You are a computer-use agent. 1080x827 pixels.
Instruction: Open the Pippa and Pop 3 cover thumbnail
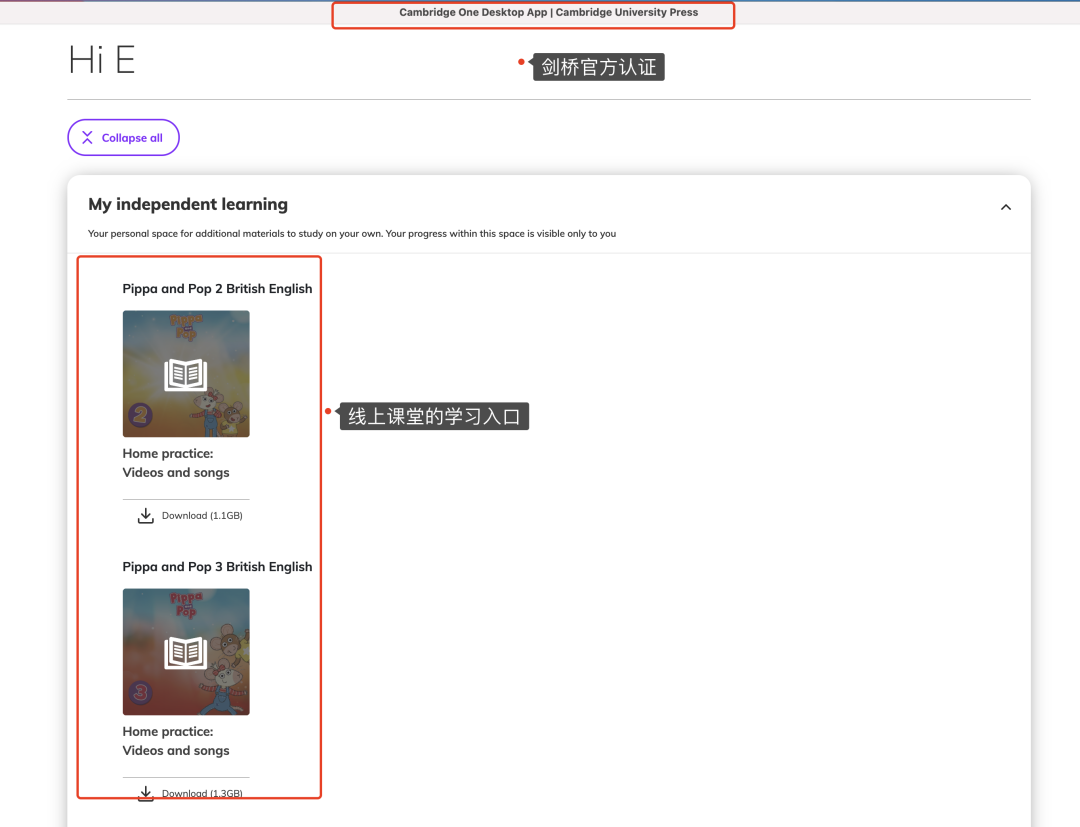186,652
